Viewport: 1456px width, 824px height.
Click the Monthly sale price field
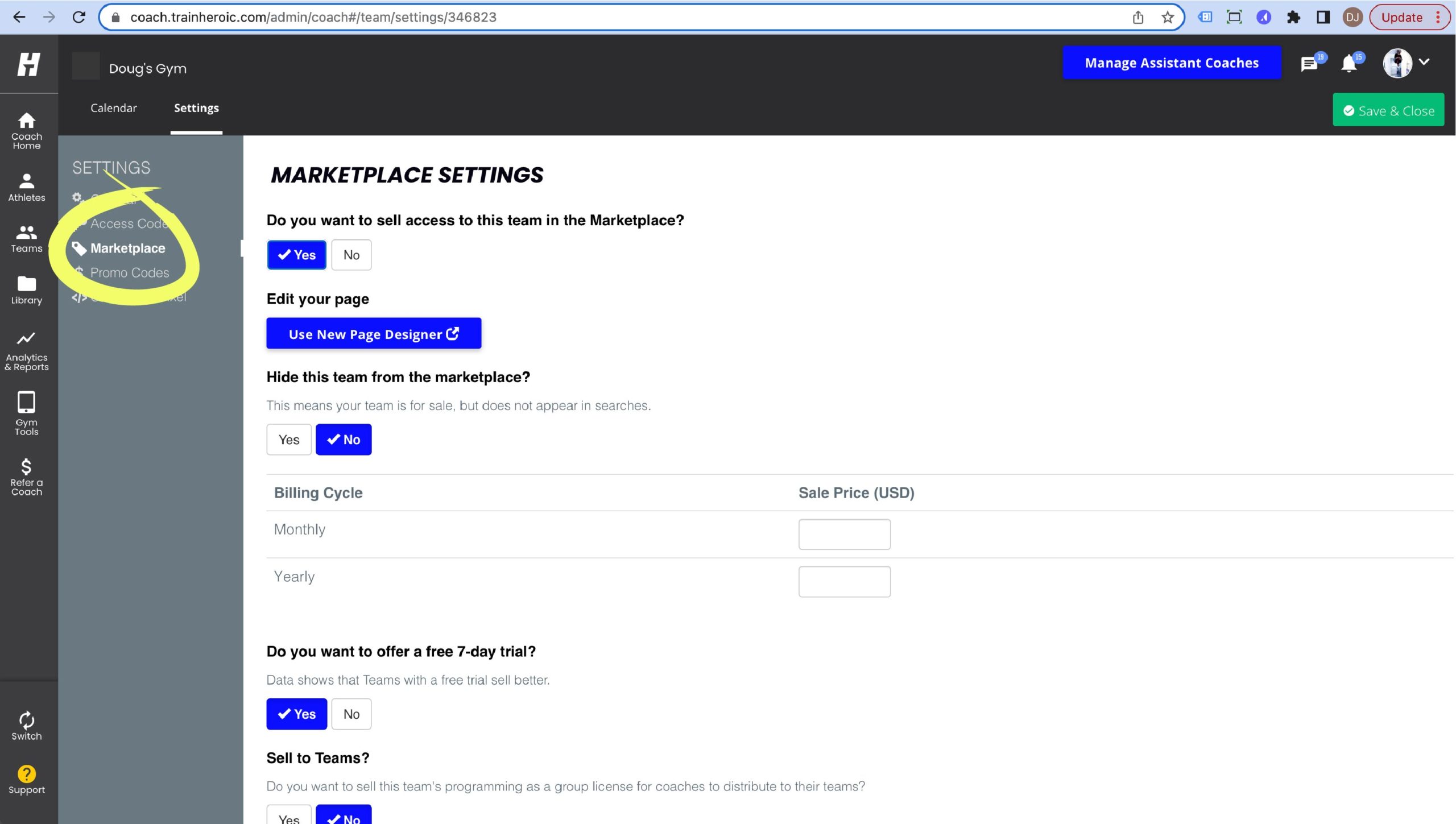click(844, 534)
